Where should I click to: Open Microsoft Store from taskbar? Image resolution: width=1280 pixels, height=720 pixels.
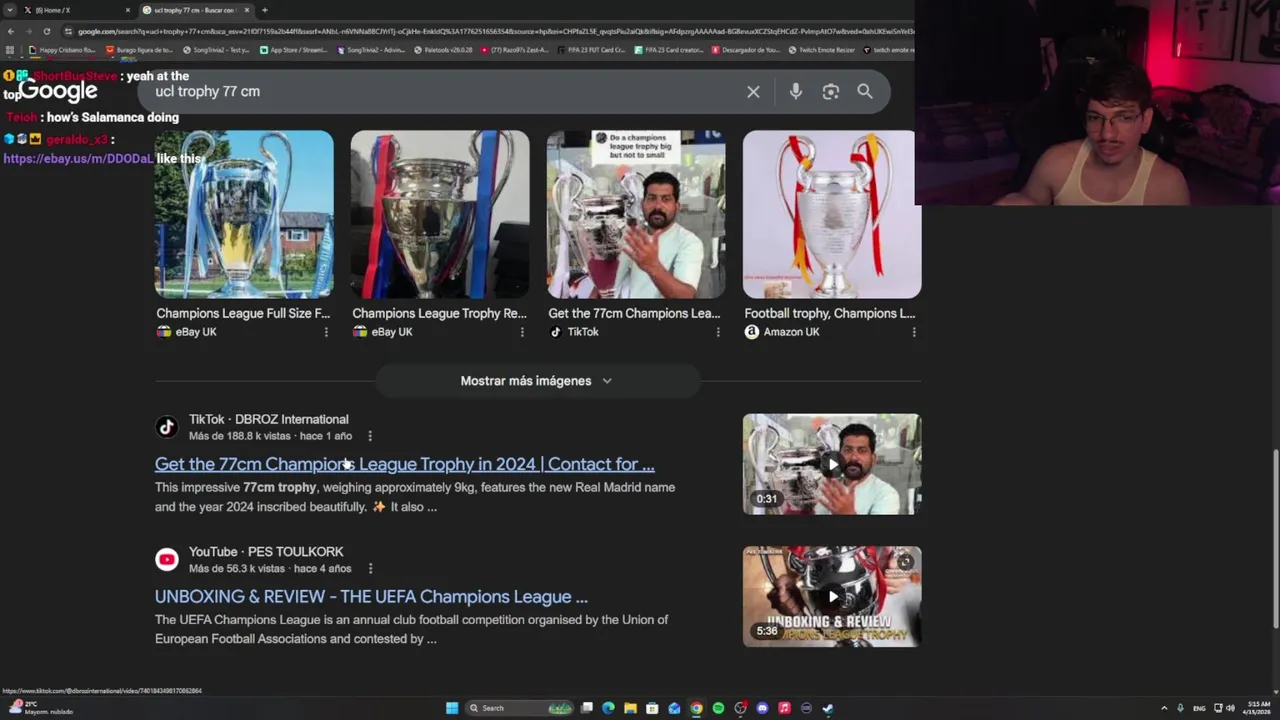pyautogui.click(x=652, y=708)
